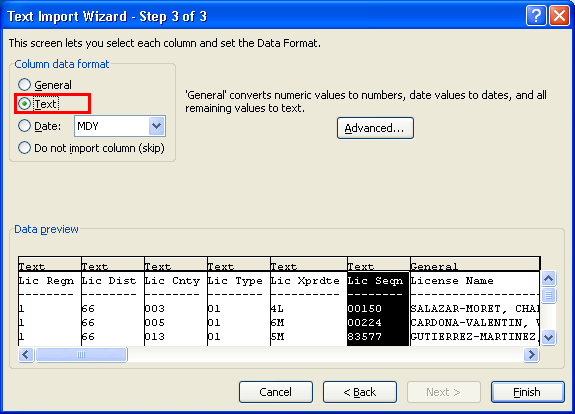Viewport: 575px width, 414px height.
Task: Click the Finish button
Action: [527, 392]
